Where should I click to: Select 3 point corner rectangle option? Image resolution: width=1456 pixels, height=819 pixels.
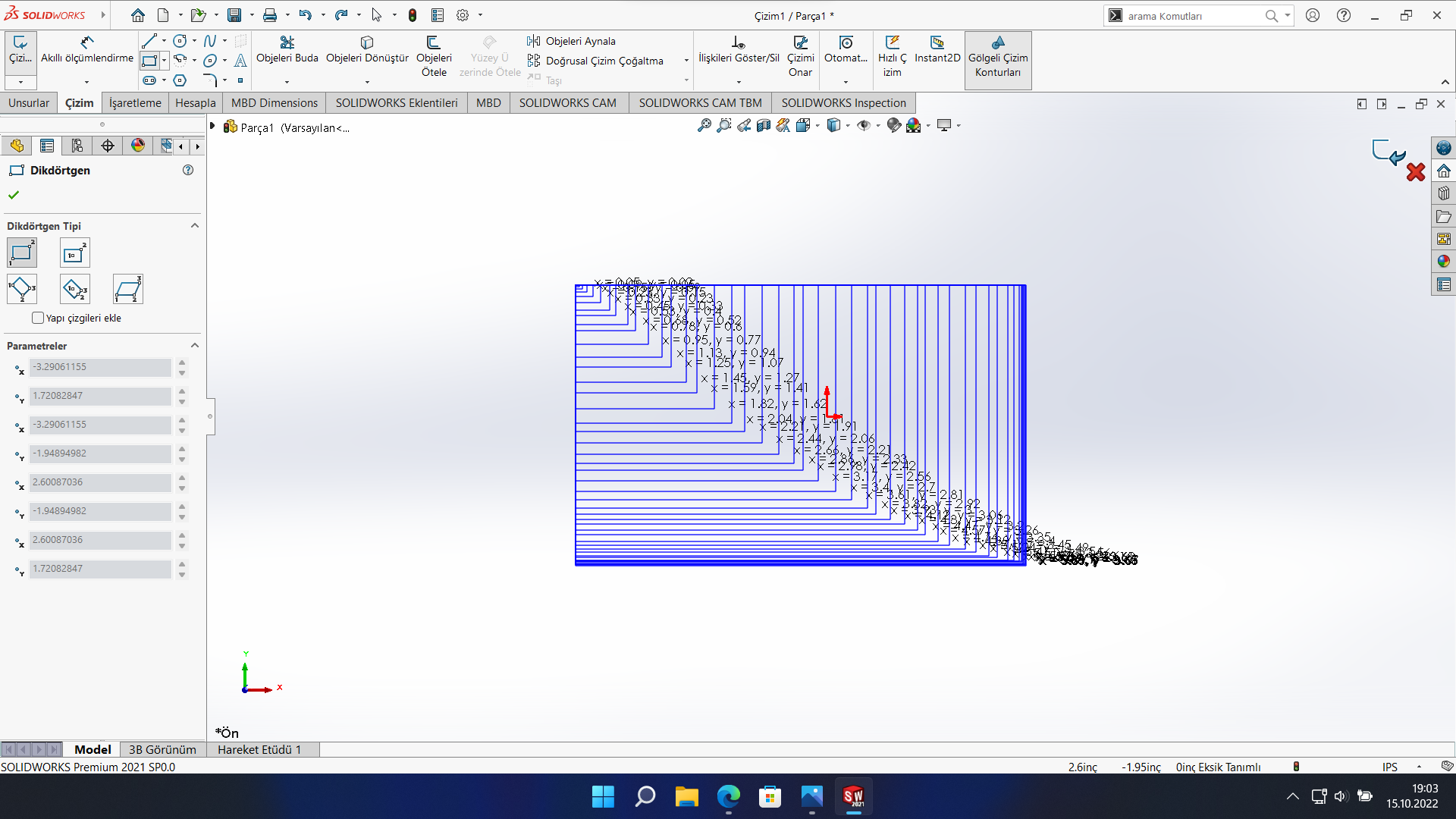22,289
